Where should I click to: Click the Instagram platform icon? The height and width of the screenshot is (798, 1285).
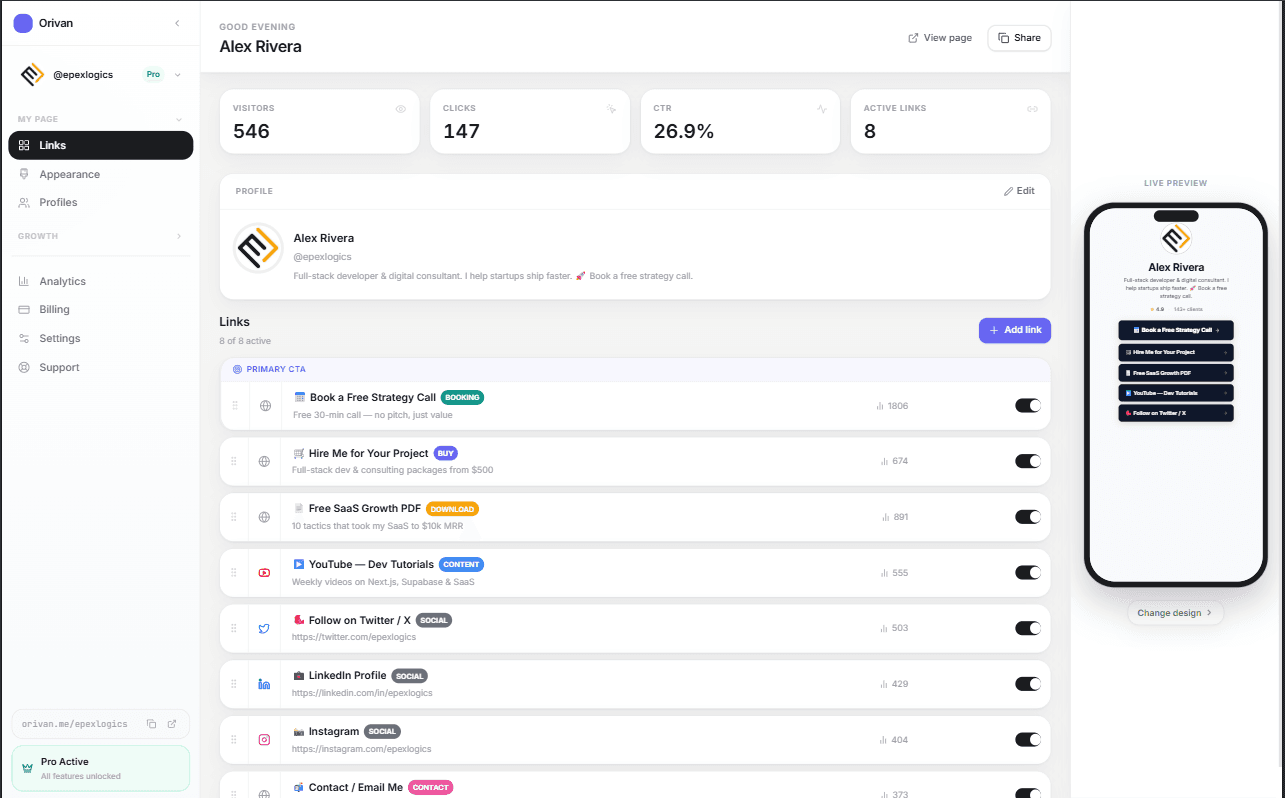click(264, 740)
